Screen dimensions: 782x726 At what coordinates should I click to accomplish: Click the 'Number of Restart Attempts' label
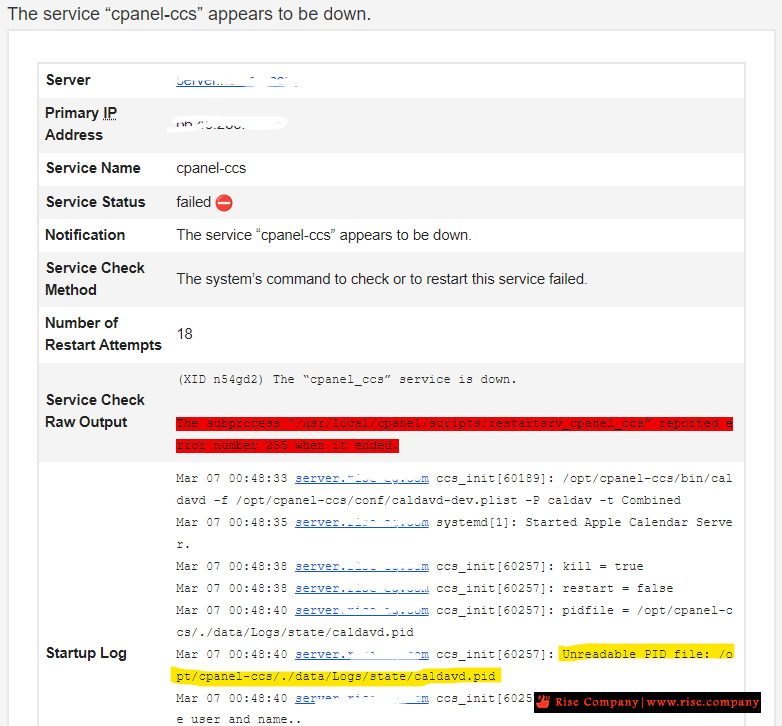click(103, 334)
